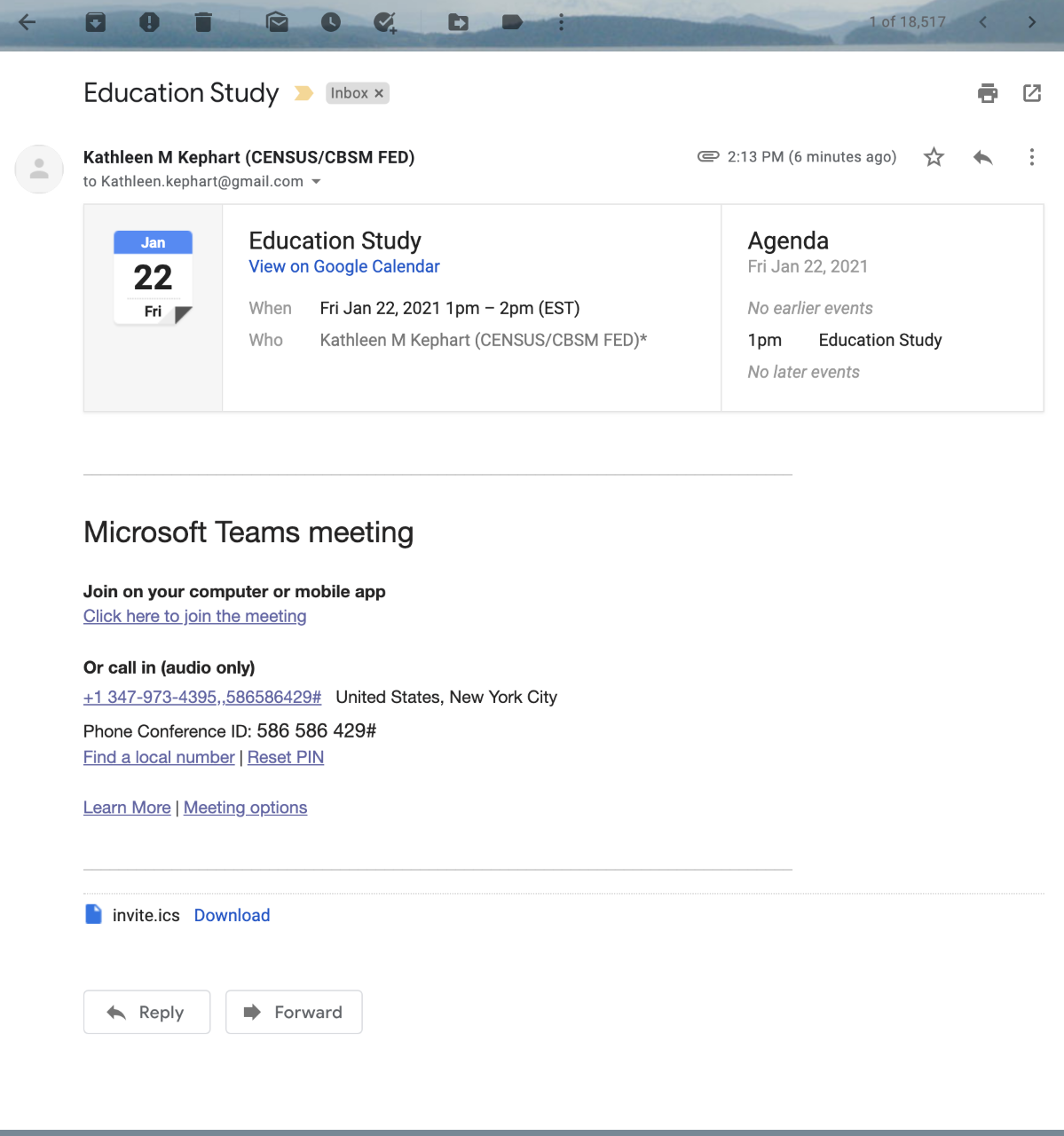Screen dimensions: 1064x1136
Task: Archive this Education Study email
Action: tap(96, 22)
